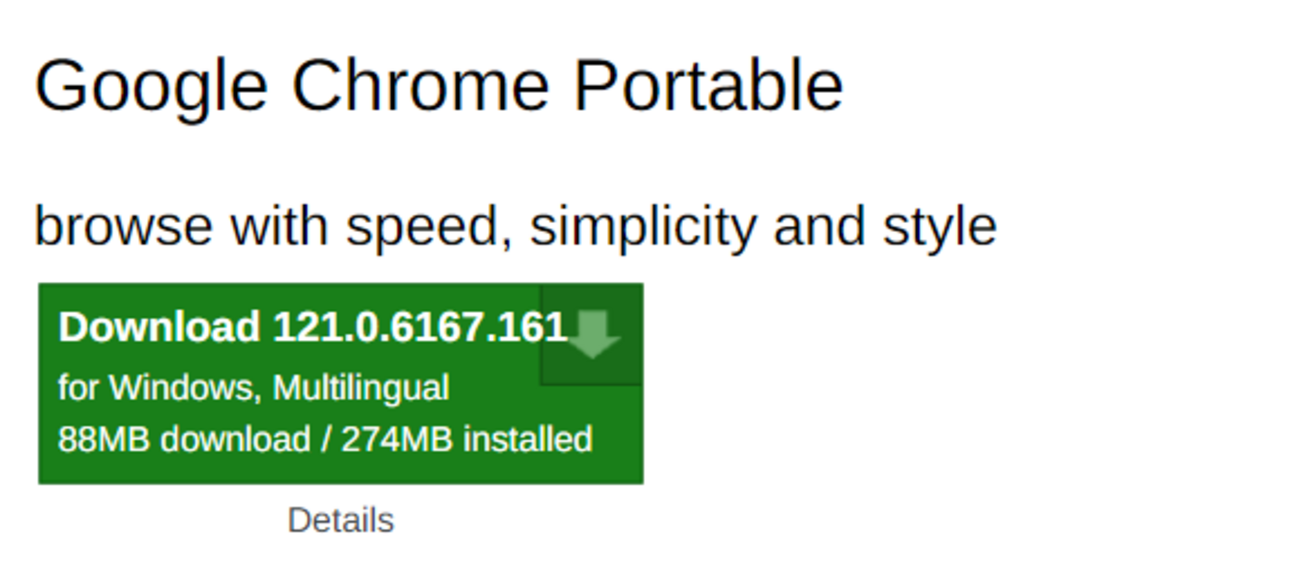Click the word 'Google' in the heading
Viewport: 1299px width, 561px height.
coord(151,86)
